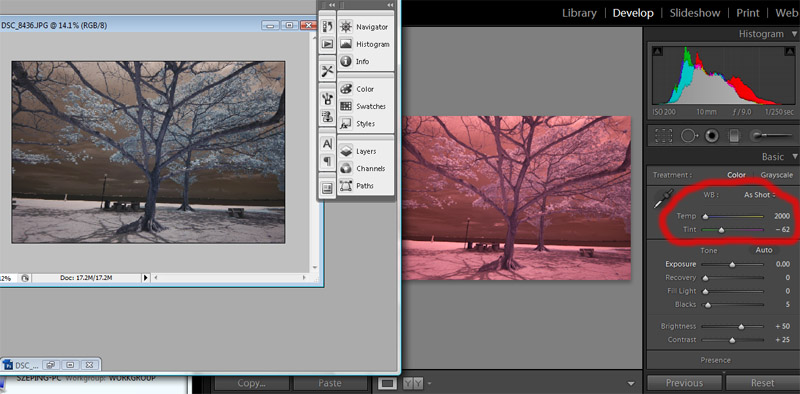
Task: Click the Lightroom infrared photo preview
Action: coord(517,198)
